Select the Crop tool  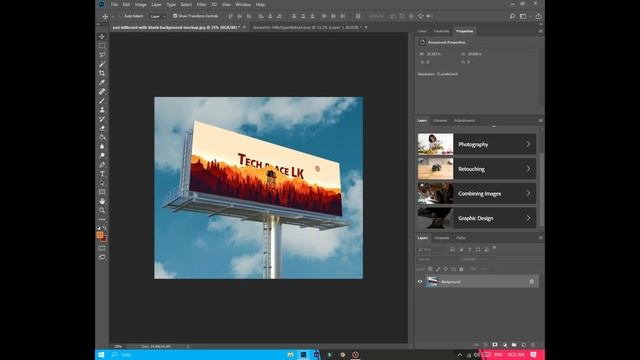tap(102, 73)
